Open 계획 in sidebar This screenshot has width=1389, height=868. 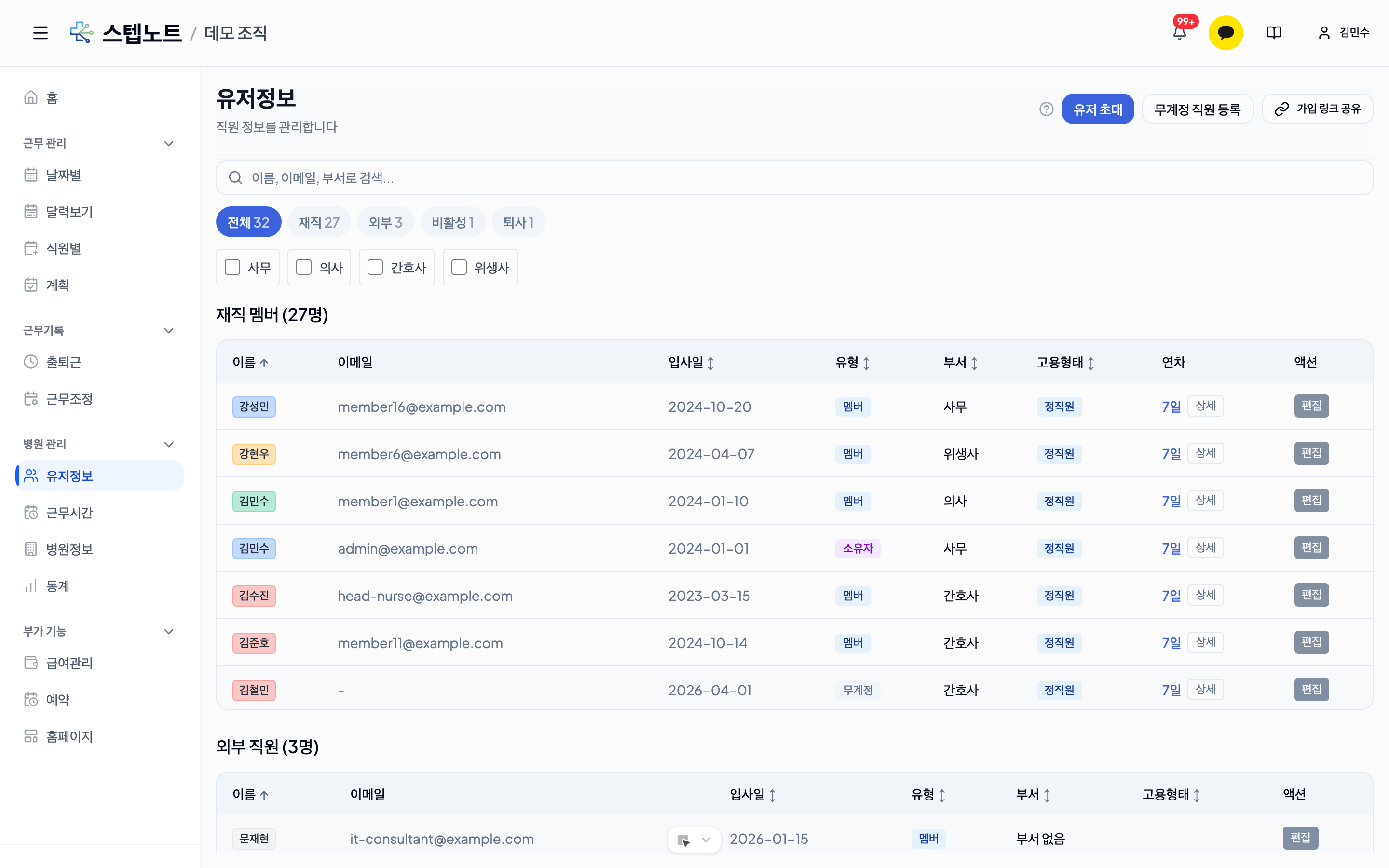click(x=99, y=285)
